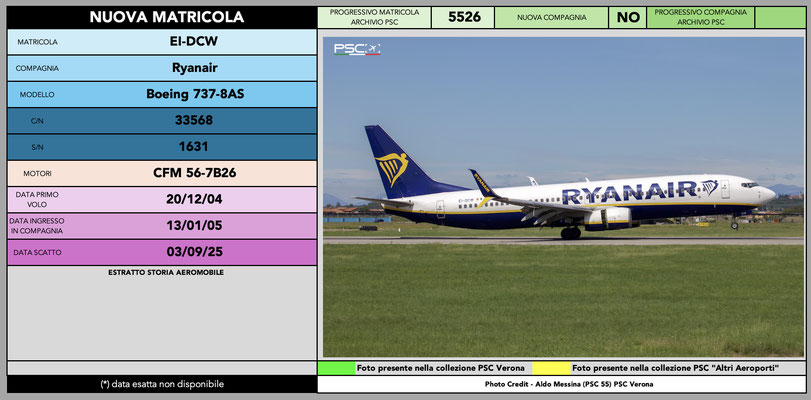Viewport: 811px width, 400px height.
Task: Click the empty aircraft history area
Action: (x=162, y=318)
